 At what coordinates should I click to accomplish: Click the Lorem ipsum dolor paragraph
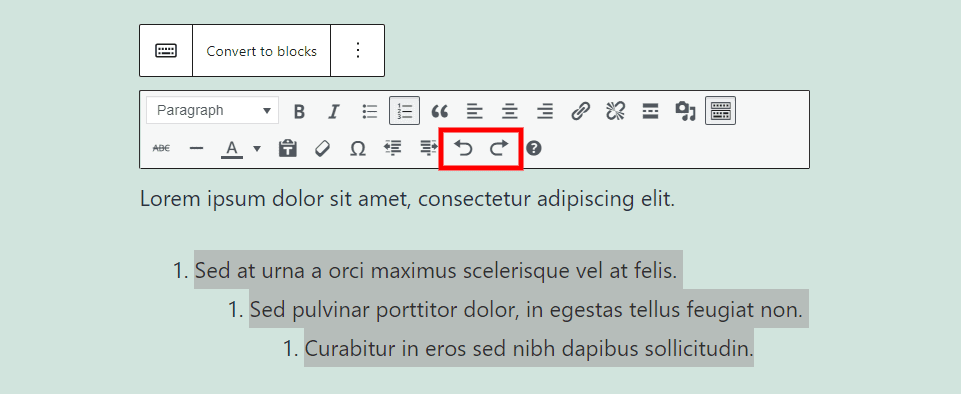[x=408, y=199]
